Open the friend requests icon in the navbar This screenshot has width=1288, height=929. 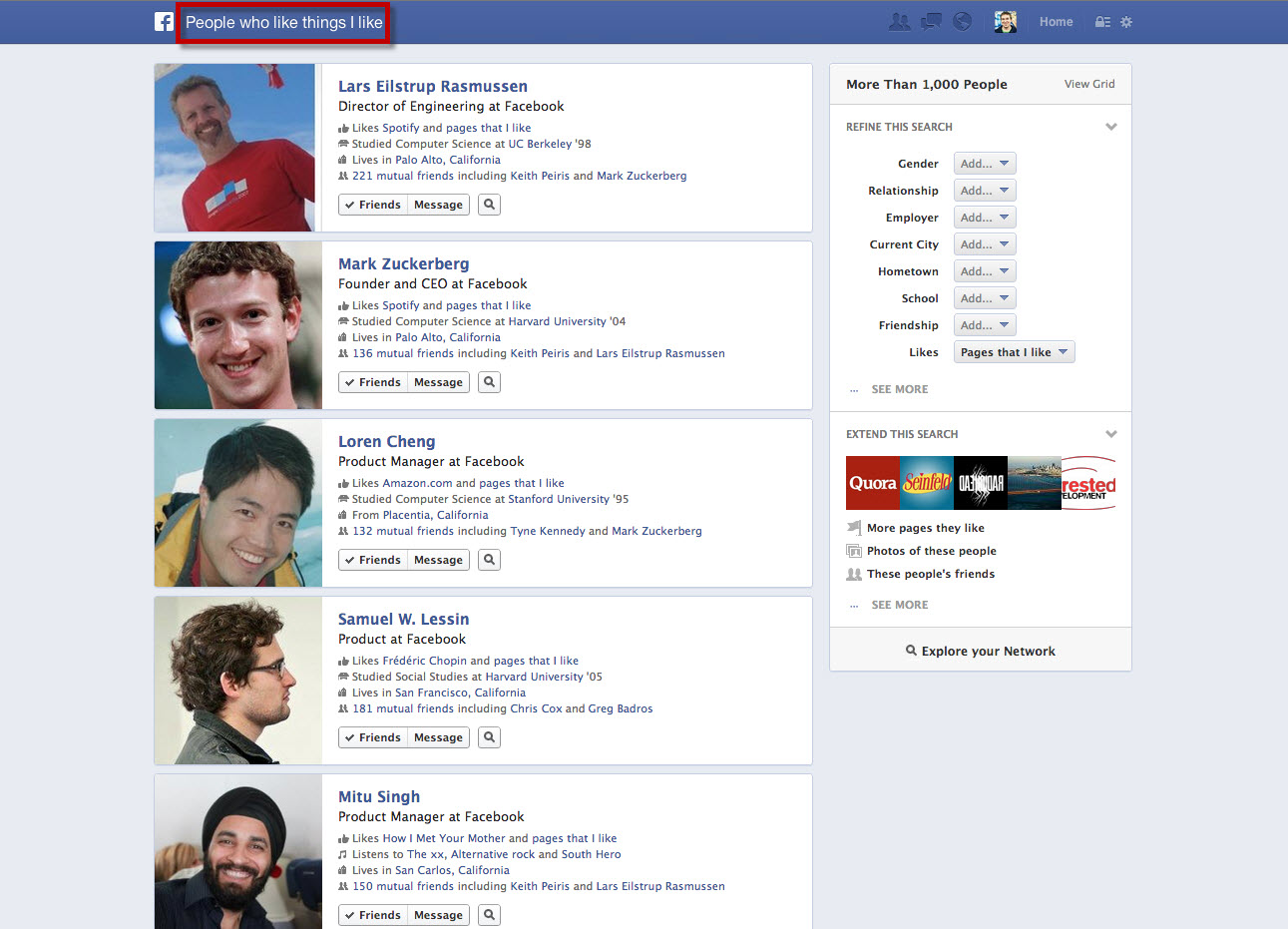(x=899, y=21)
